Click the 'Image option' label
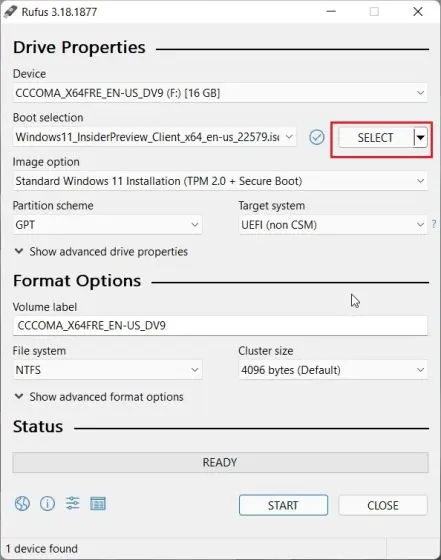The height and width of the screenshot is (560, 441). coord(46,162)
